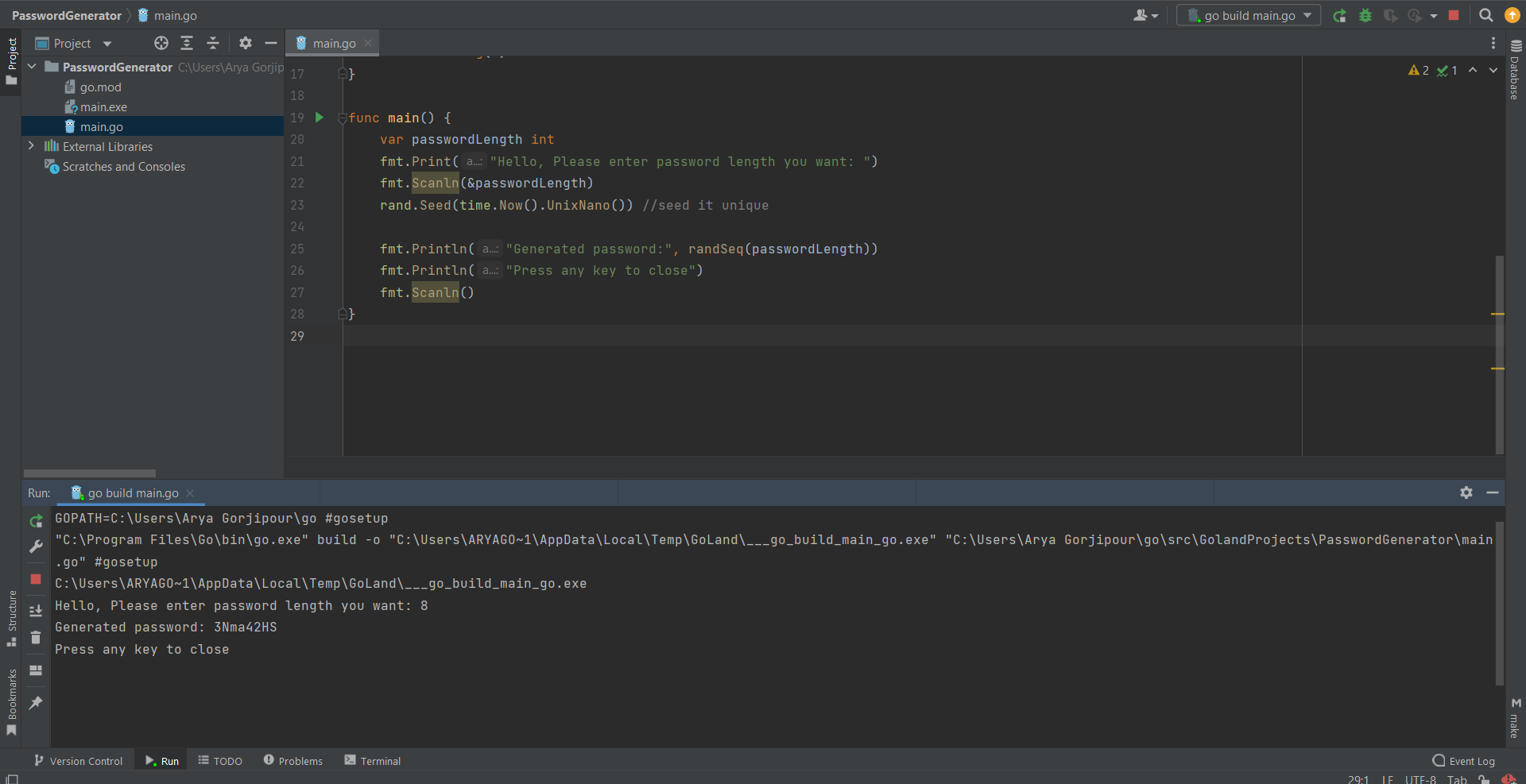Click the Profiler run icon
1526x784 pixels.
1414,15
